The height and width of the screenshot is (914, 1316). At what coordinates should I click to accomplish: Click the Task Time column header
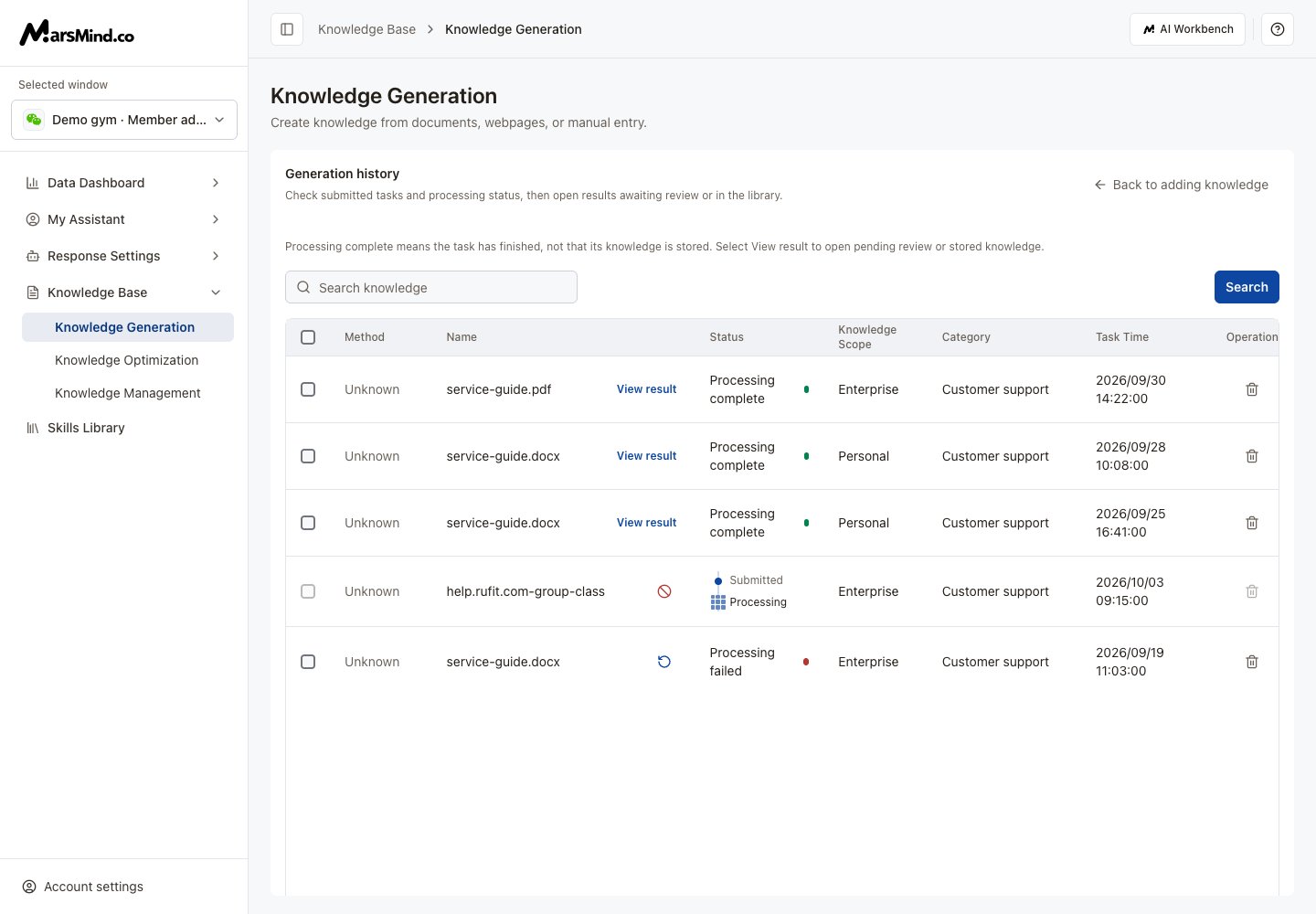tap(1122, 337)
